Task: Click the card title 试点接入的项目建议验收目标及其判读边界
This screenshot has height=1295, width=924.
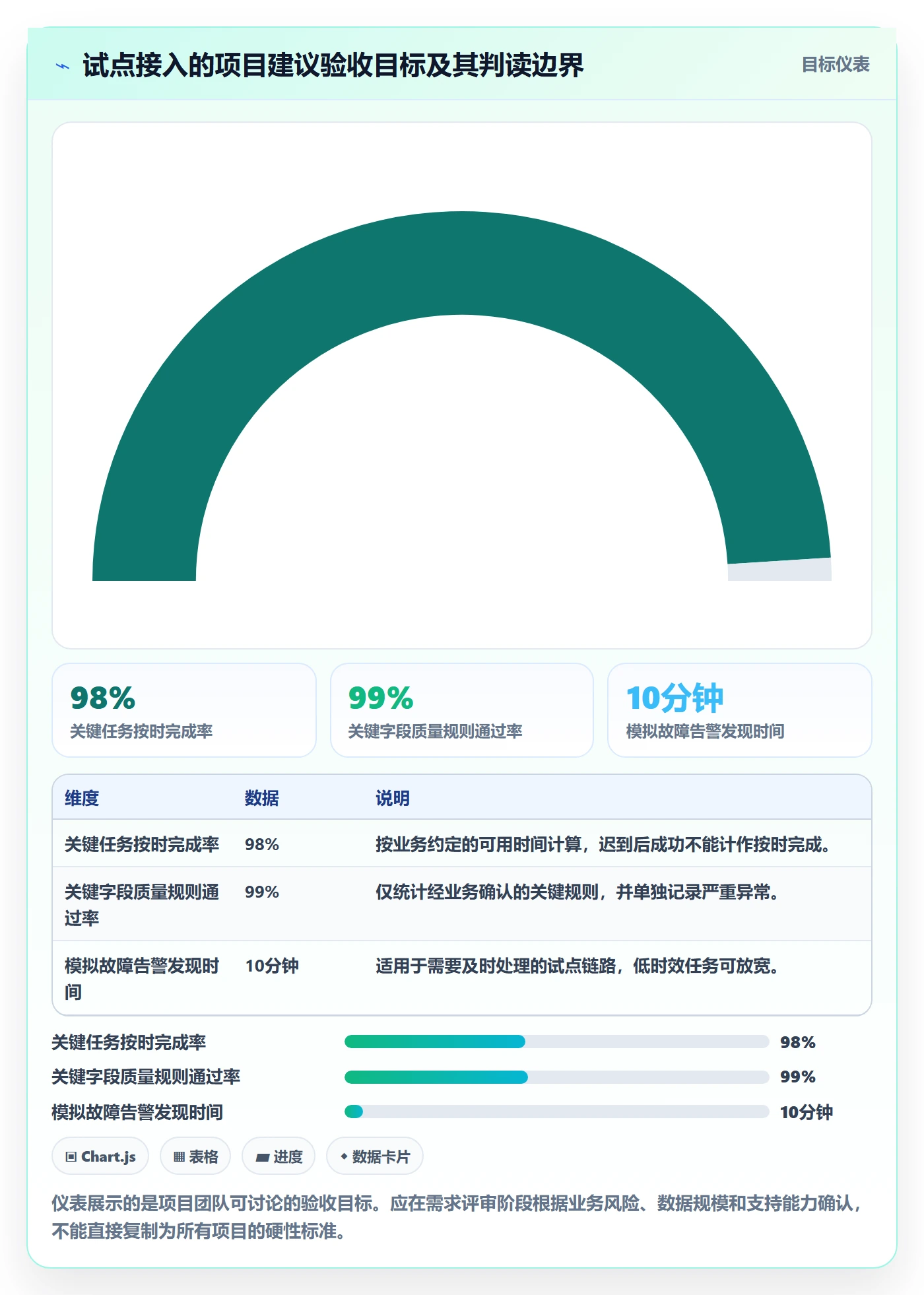Action: (333, 65)
